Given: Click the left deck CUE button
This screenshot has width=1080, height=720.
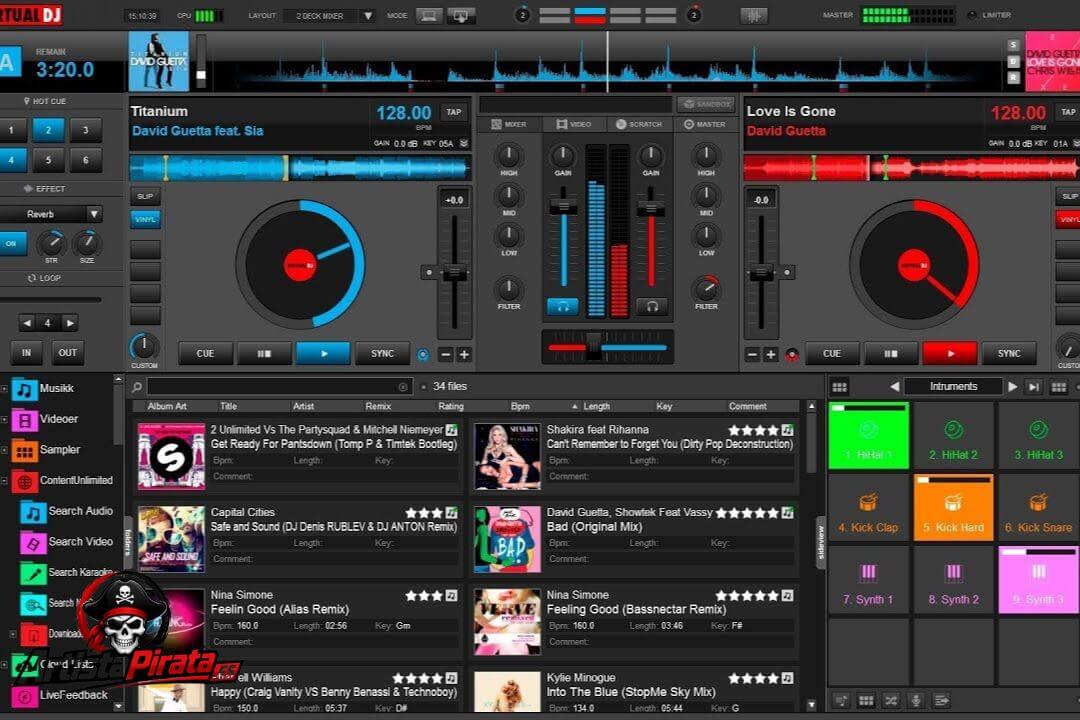Looking at the screenshot, I should [205, 353].
